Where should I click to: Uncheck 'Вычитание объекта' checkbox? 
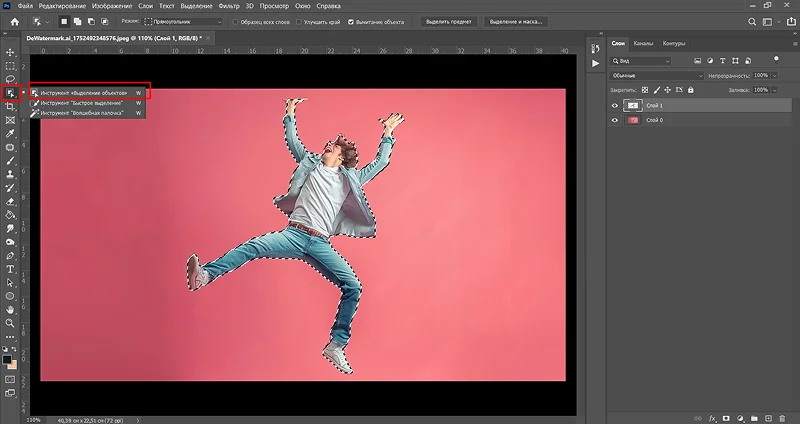pyautogui.click(x=351, y=22)
